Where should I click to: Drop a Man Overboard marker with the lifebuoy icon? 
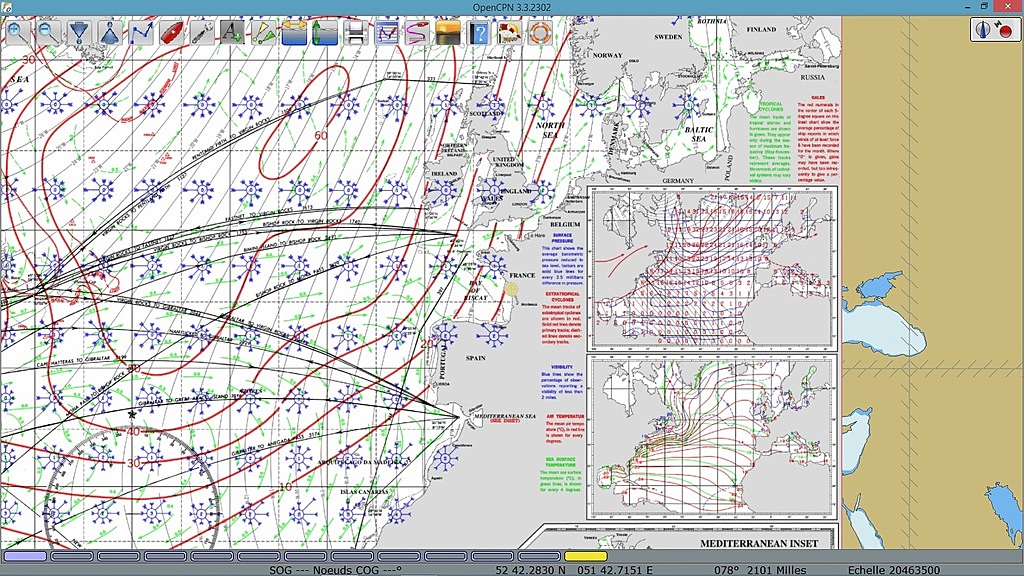tap(540, 32)
